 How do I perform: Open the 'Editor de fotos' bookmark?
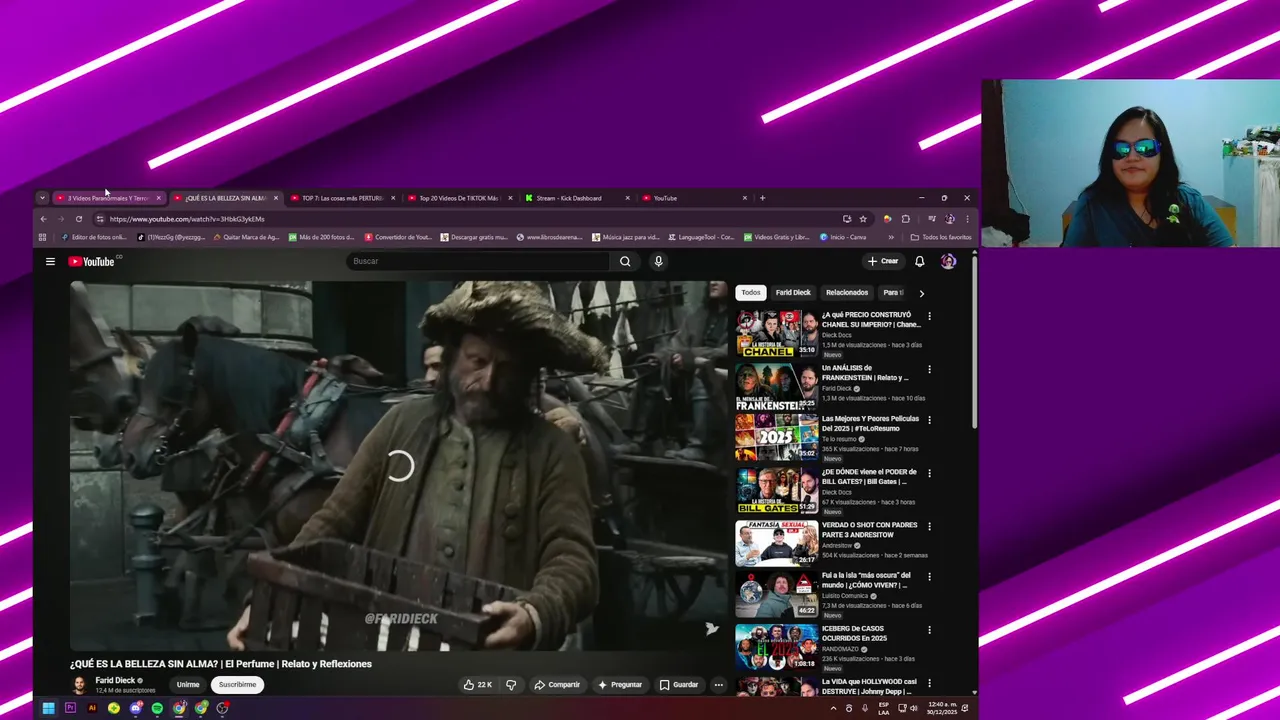click(x=94, y=237)
